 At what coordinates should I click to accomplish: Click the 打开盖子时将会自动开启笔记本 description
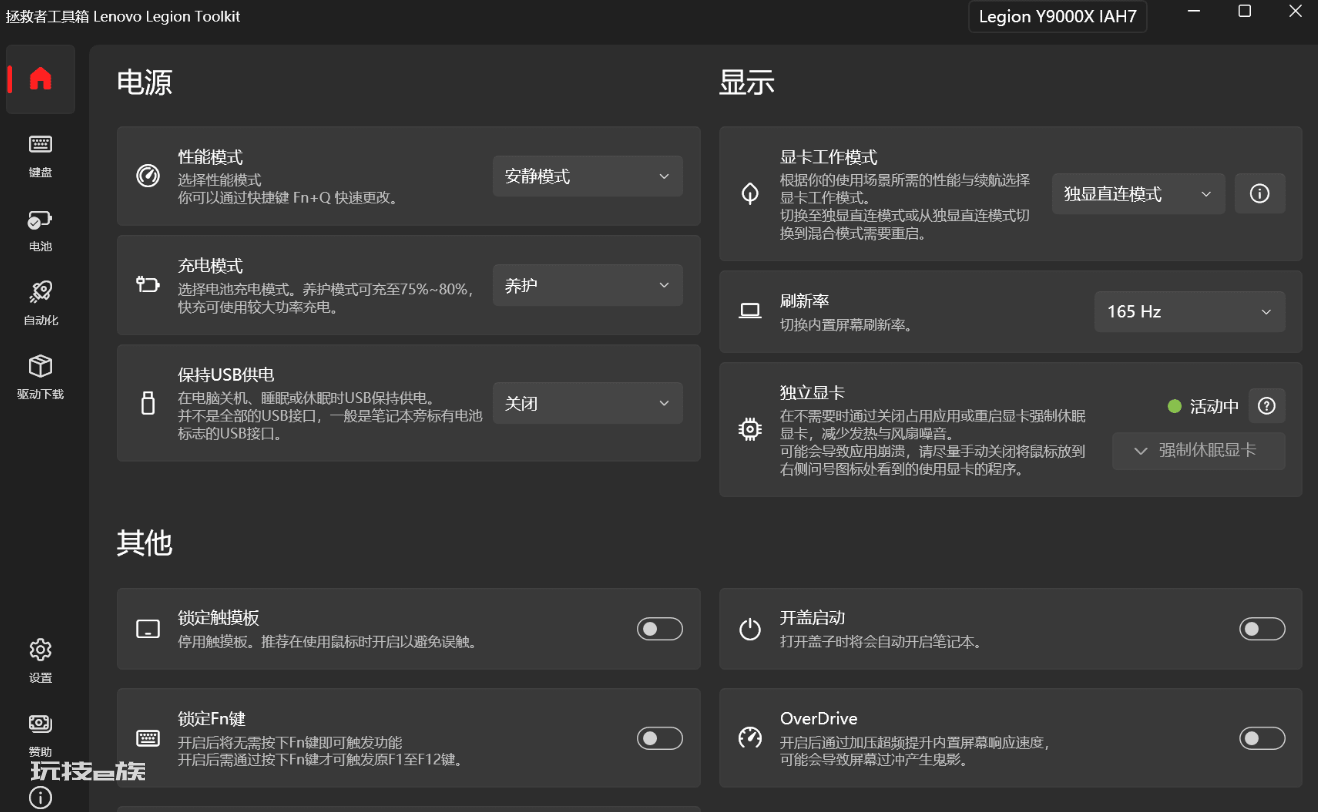coord(880,641)
